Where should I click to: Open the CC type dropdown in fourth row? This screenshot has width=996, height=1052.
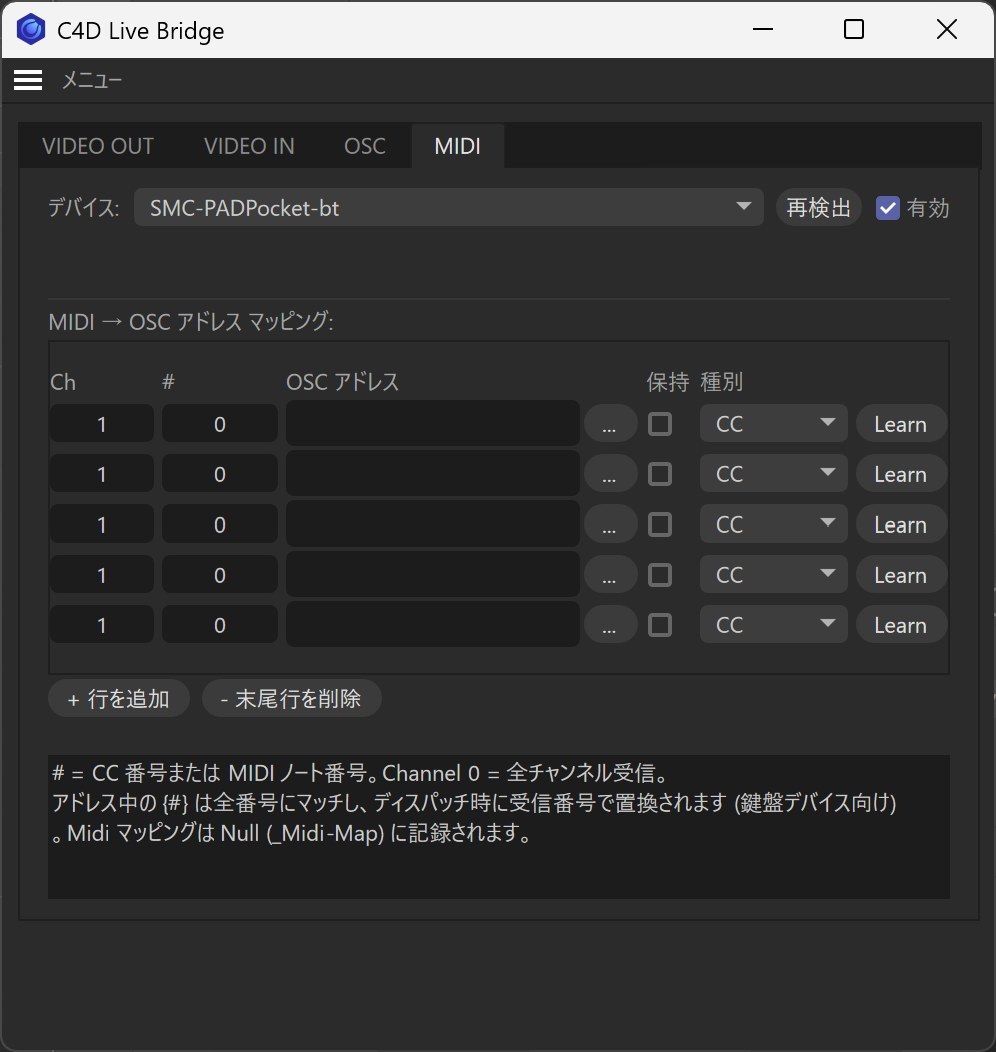773,575
